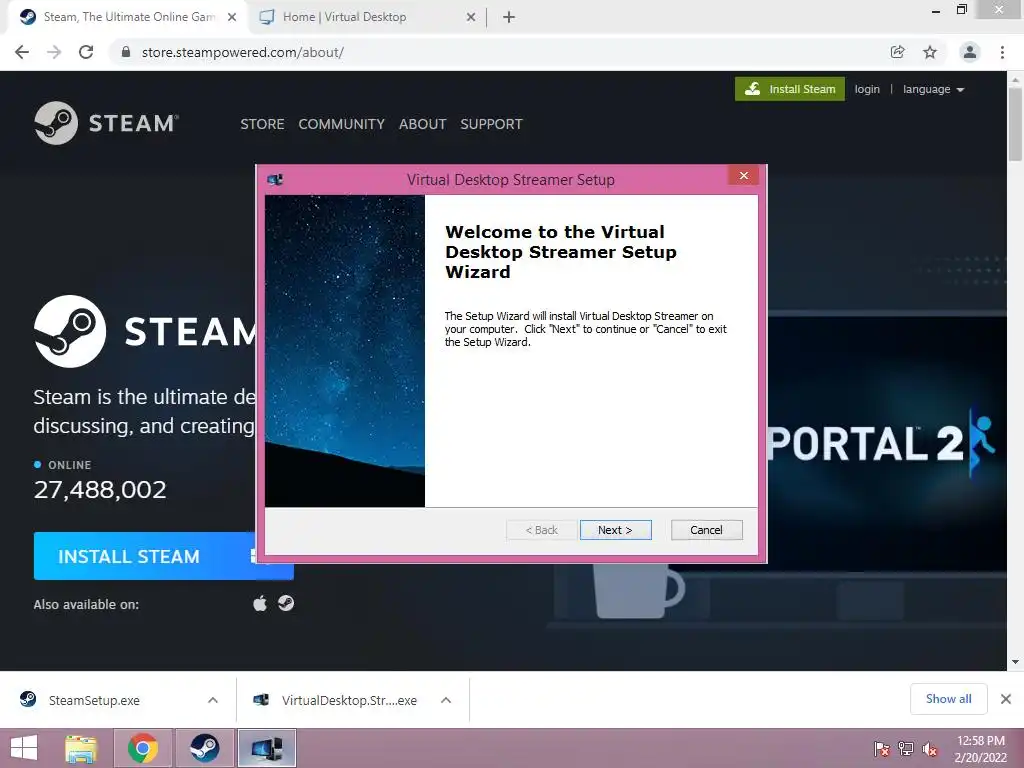Click the Virtual Desktop setup taskbar icon
The height and width of the screenshot is (768, 1024).
tap(266, 748)
